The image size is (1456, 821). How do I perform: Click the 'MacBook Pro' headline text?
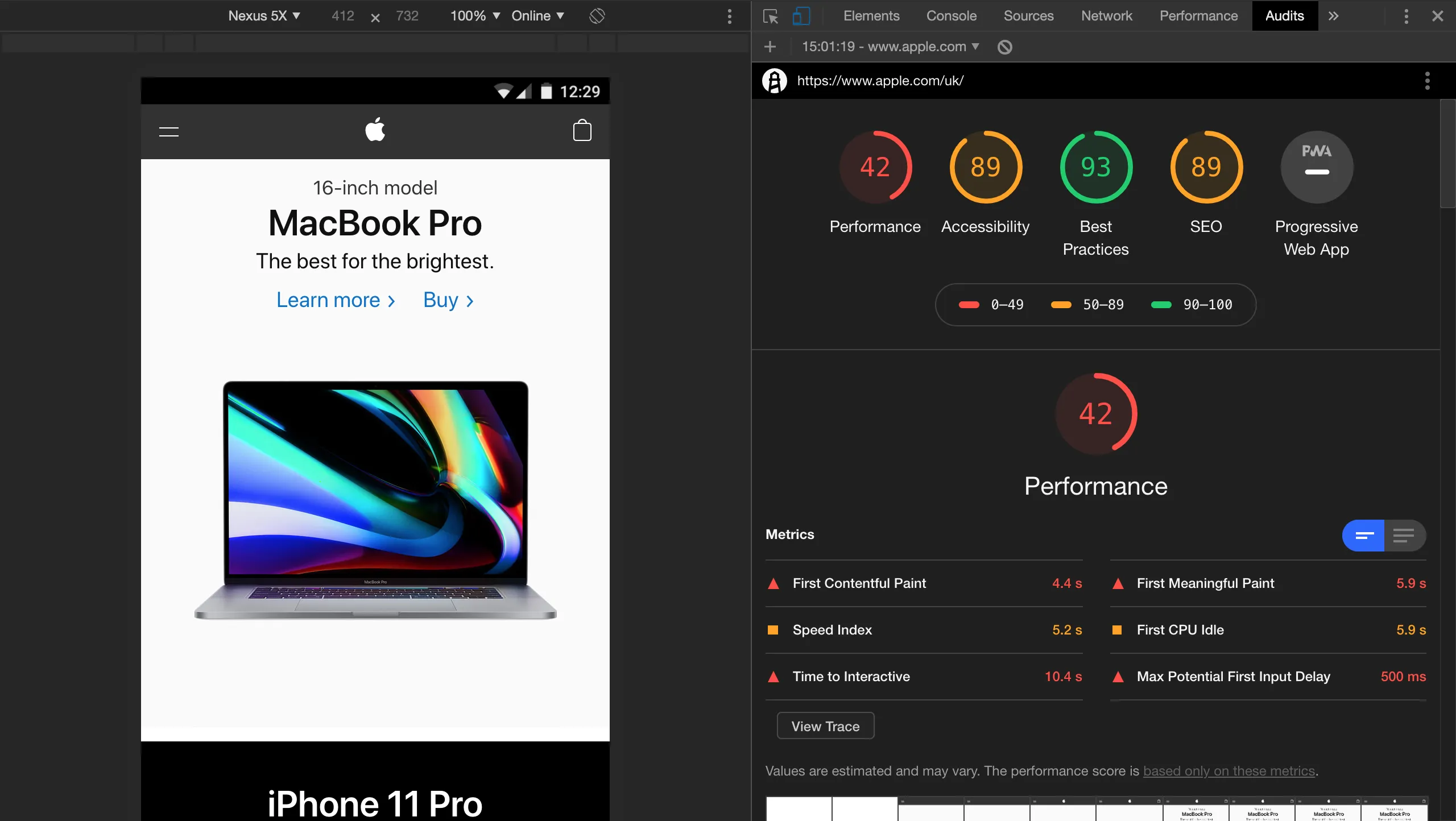point(375,223)
